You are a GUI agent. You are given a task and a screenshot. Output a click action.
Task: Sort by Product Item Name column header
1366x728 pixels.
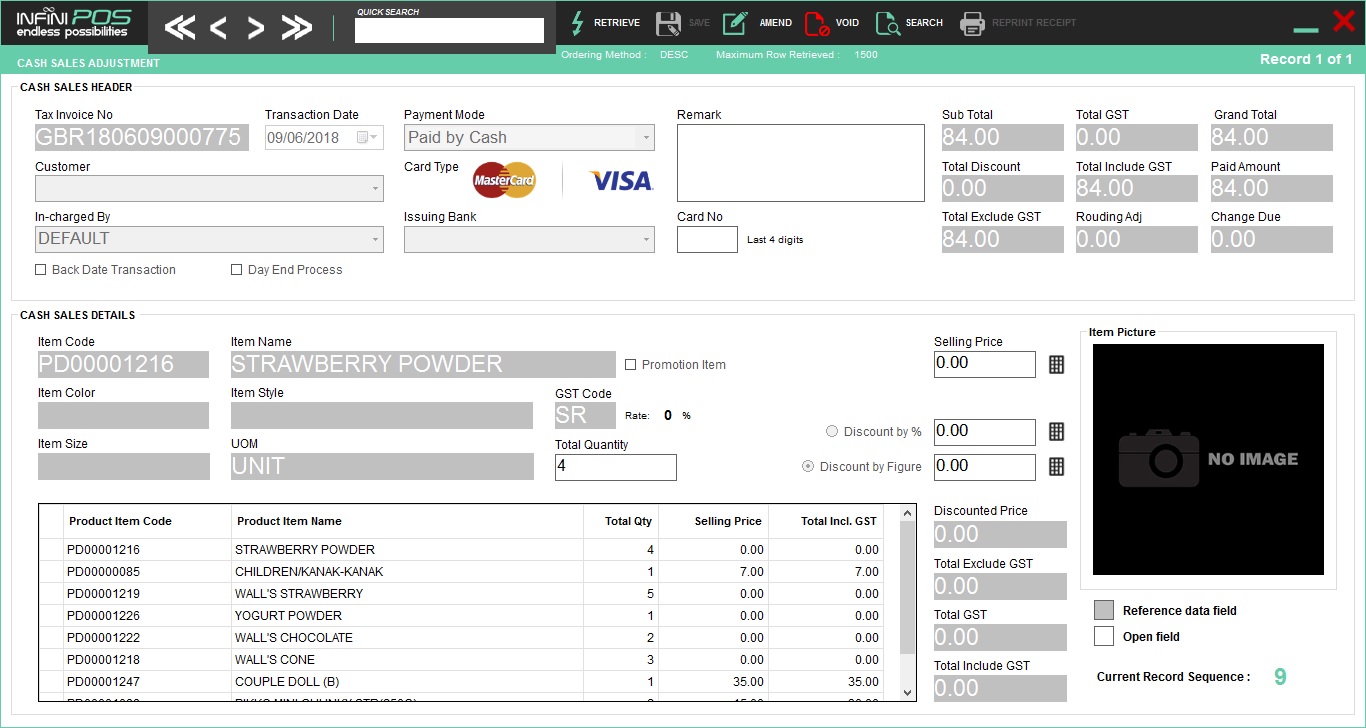408,521
